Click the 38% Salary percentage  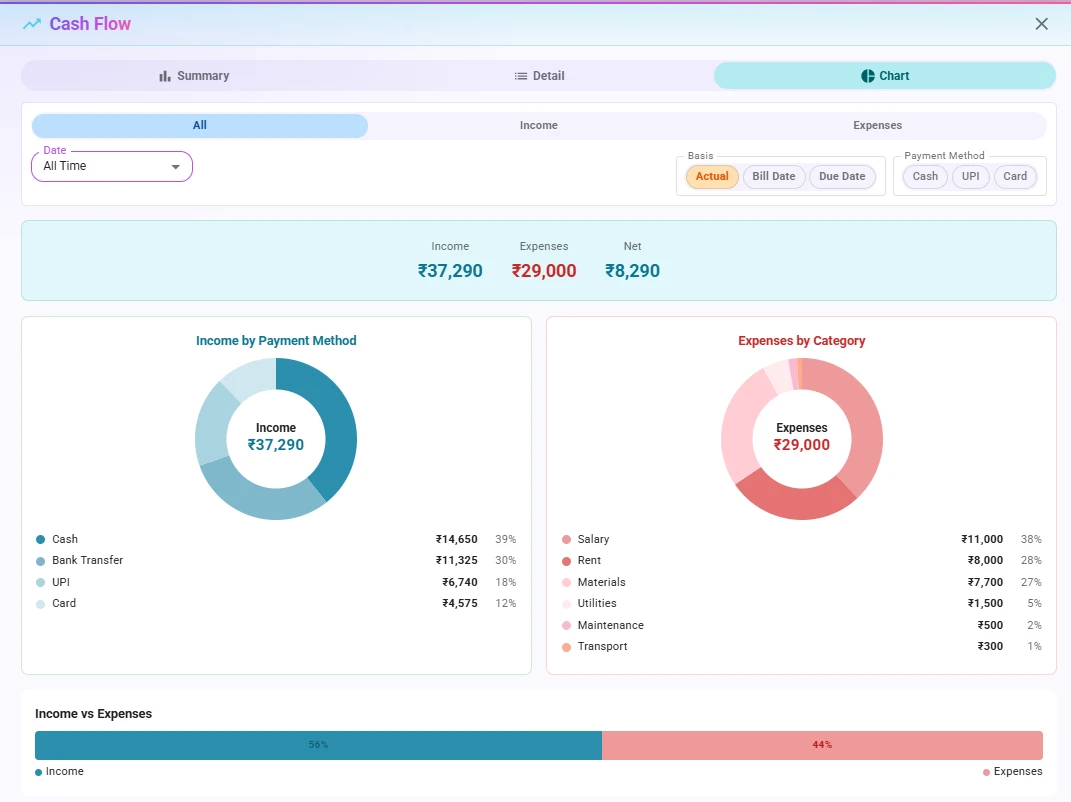pyautogui.click(x=1031, y=540)
